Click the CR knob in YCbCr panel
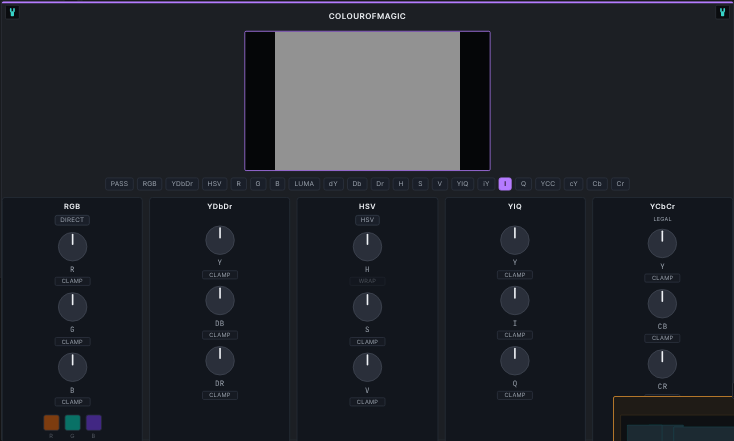 pyautogui.click(x=662, y=364)
